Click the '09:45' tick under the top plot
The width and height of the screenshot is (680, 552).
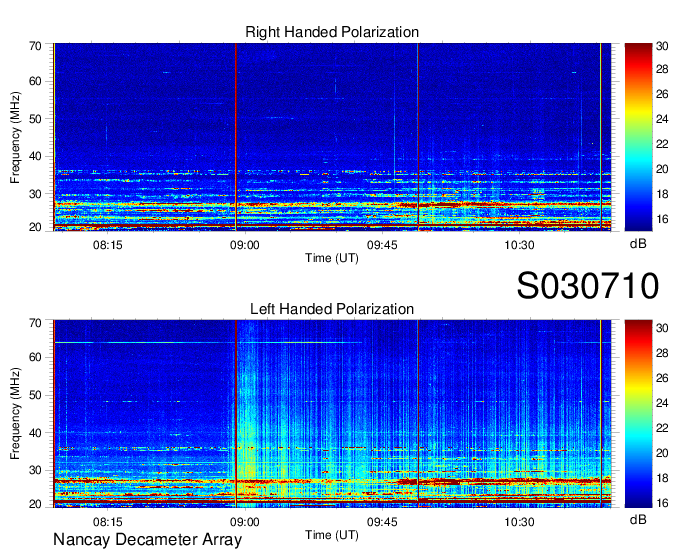(382, 245)
